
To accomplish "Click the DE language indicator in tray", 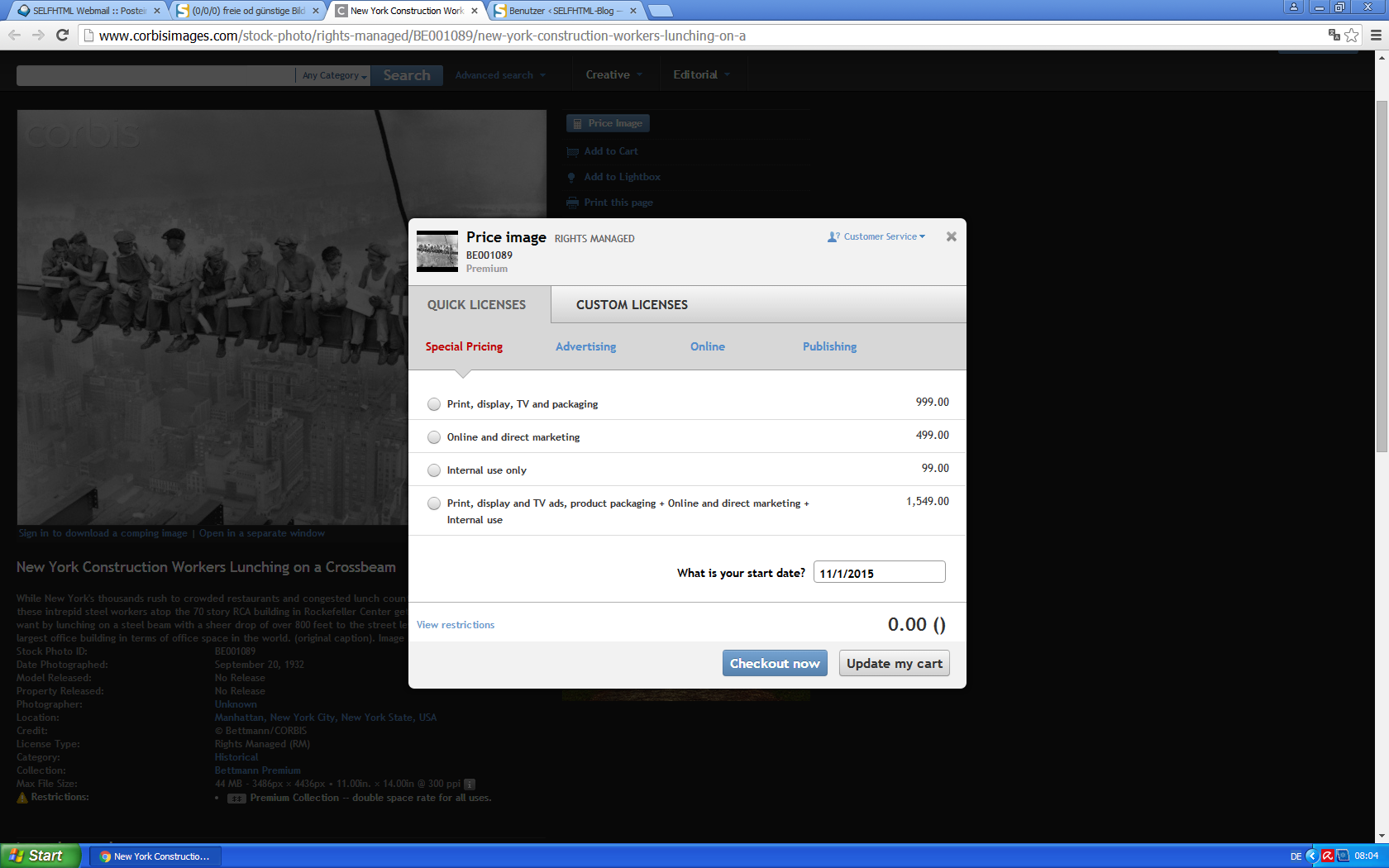I will click(1296, 856).
